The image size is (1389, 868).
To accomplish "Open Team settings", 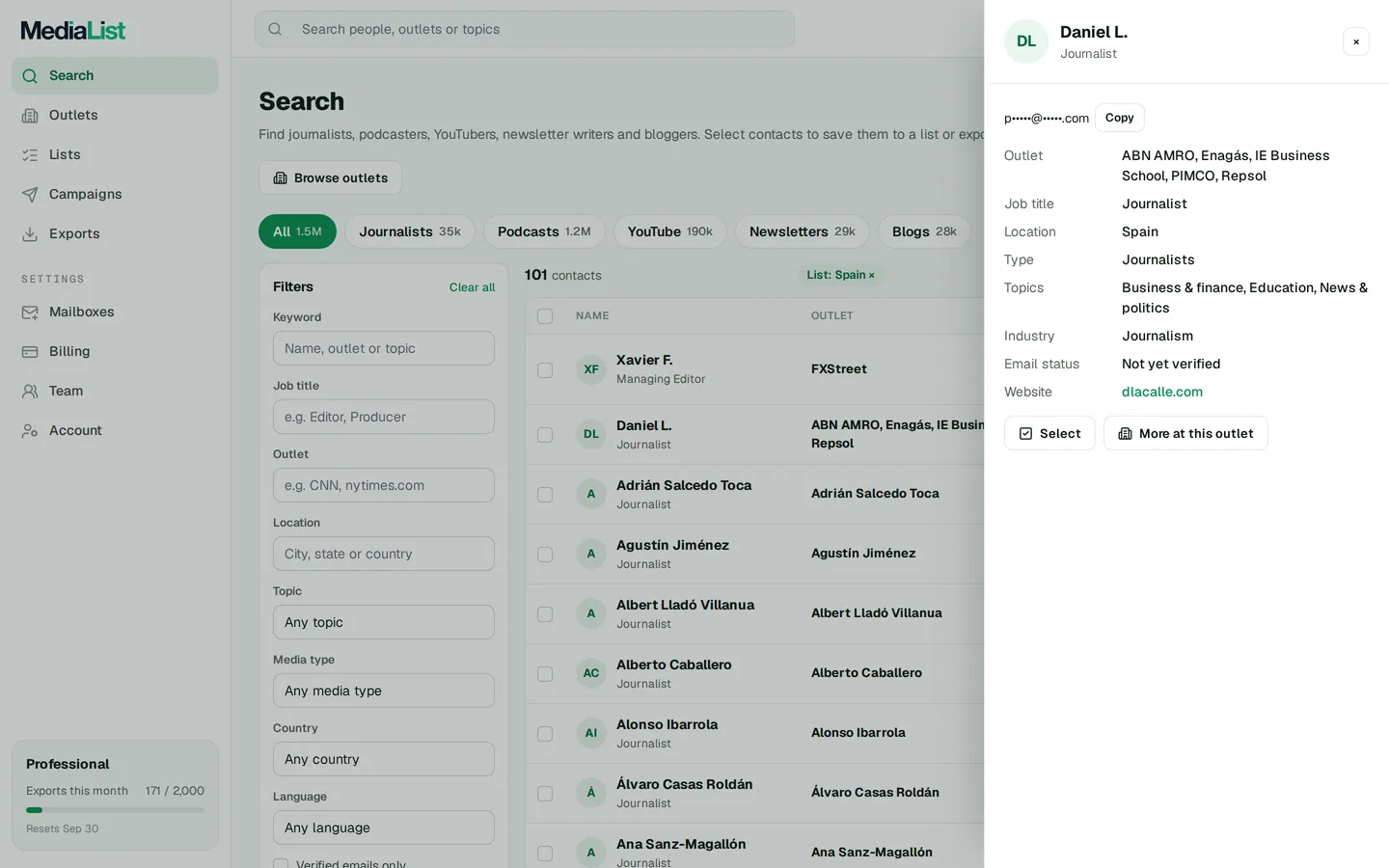I will pos(115,391).
